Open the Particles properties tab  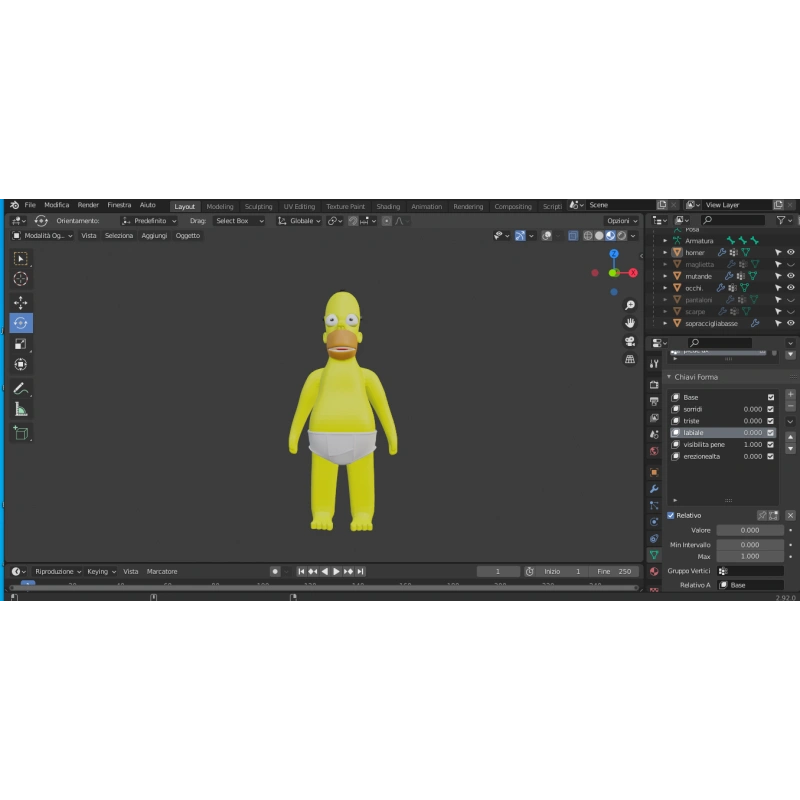654,506
